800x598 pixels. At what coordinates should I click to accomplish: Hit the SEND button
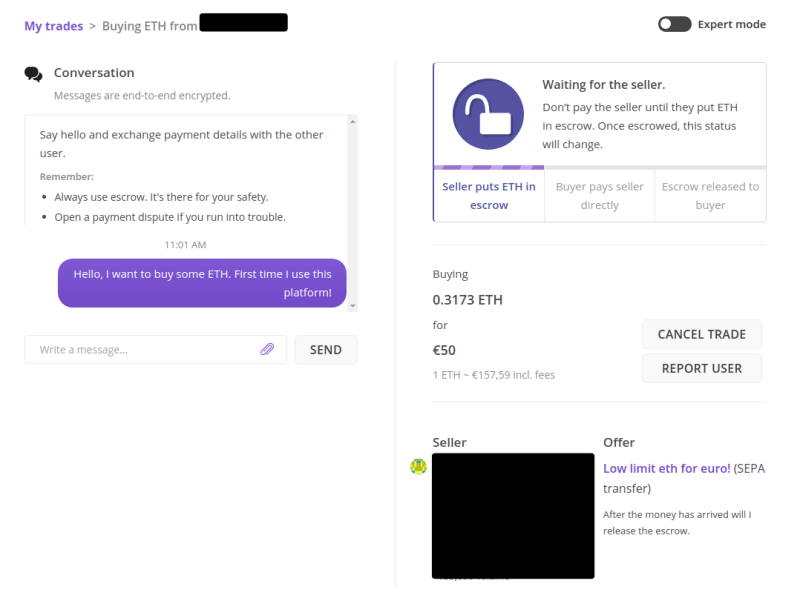click(x=326, y=350)
